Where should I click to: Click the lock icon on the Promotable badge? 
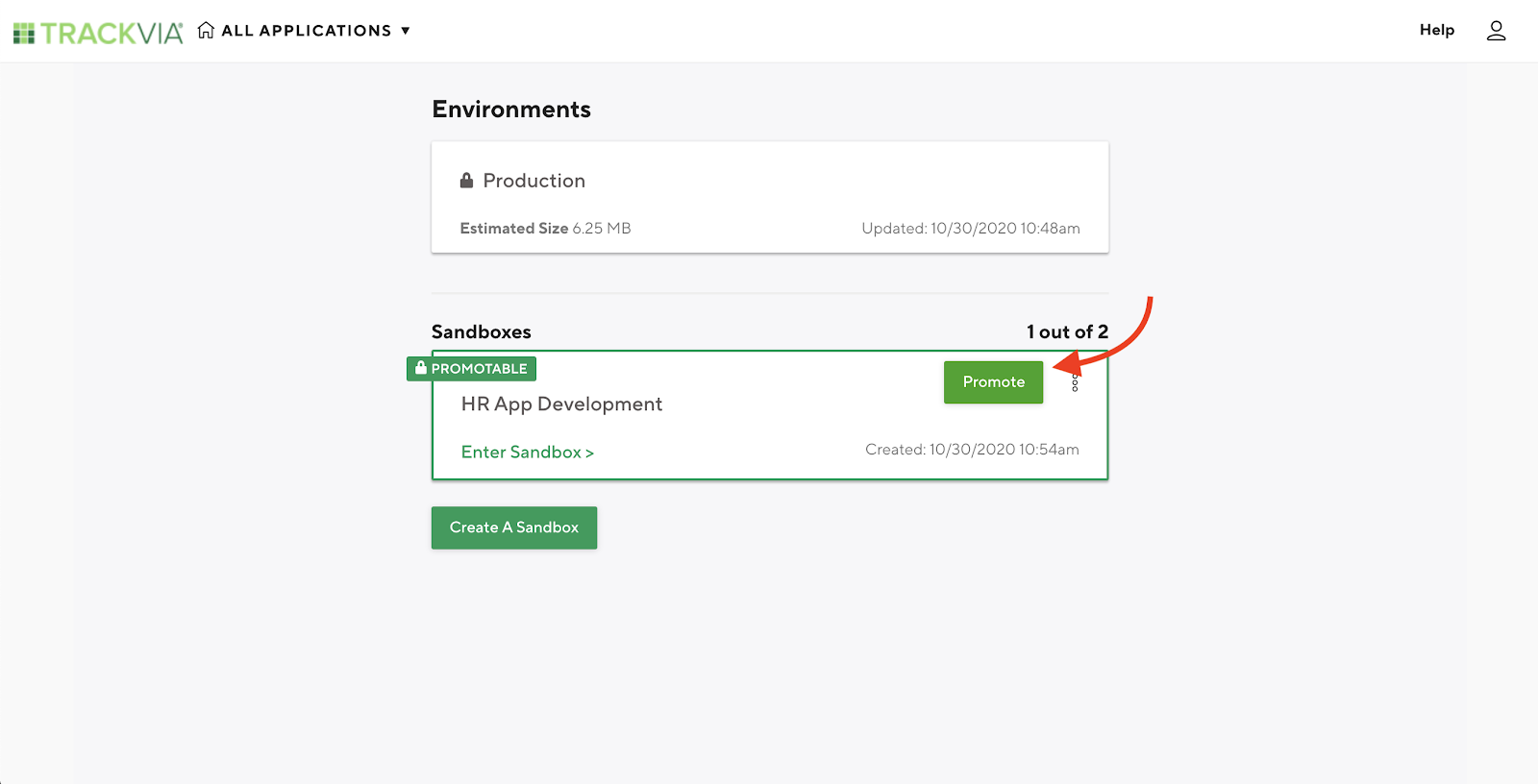click(420, 368)
